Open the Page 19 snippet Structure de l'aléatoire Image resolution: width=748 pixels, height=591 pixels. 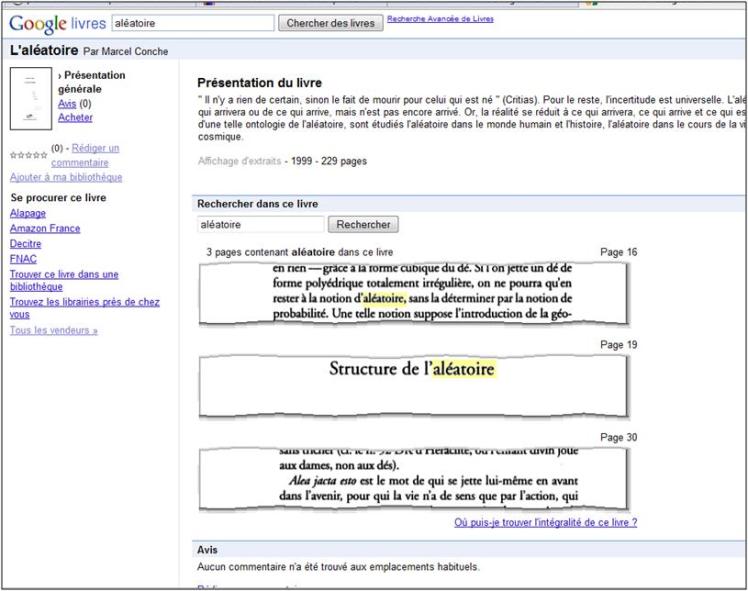pyautogui.click(x=413, y=369)
